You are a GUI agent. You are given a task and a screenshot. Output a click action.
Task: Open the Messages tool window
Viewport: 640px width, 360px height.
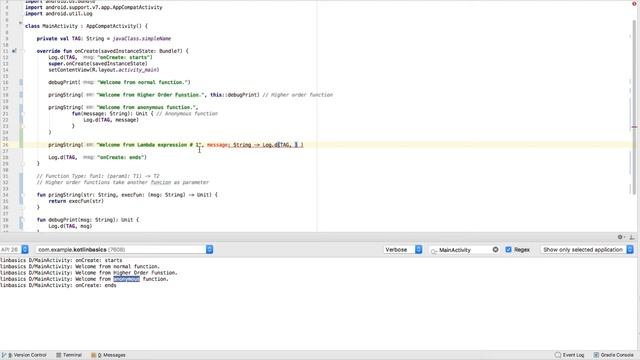(x=108, y=355)
